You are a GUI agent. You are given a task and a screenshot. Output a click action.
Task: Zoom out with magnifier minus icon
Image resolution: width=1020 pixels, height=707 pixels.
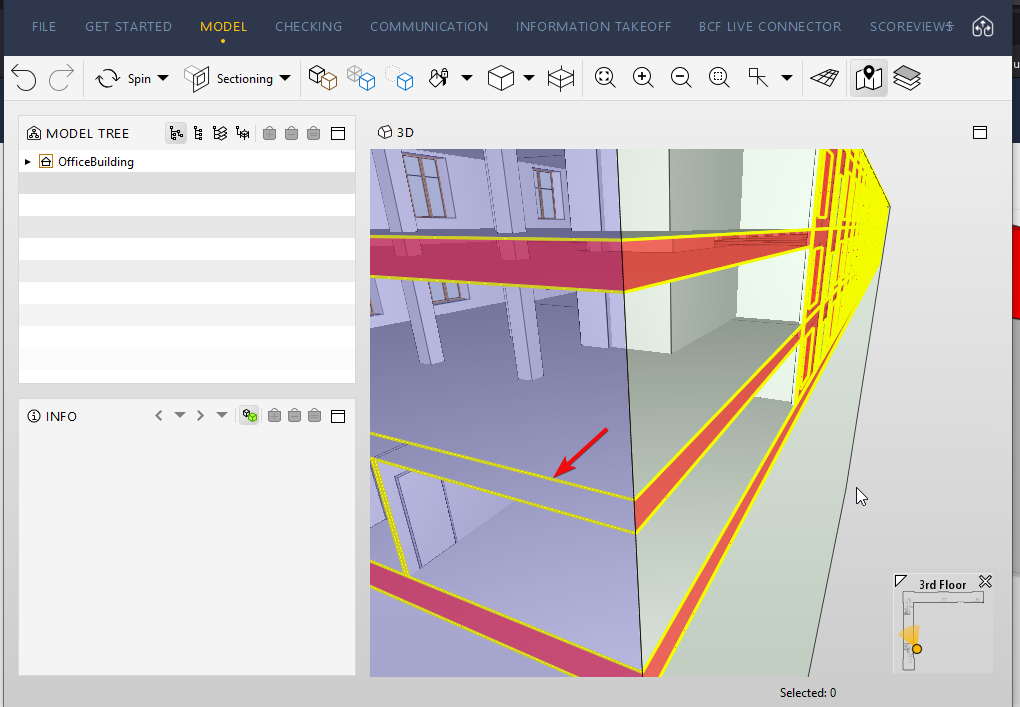681,78
